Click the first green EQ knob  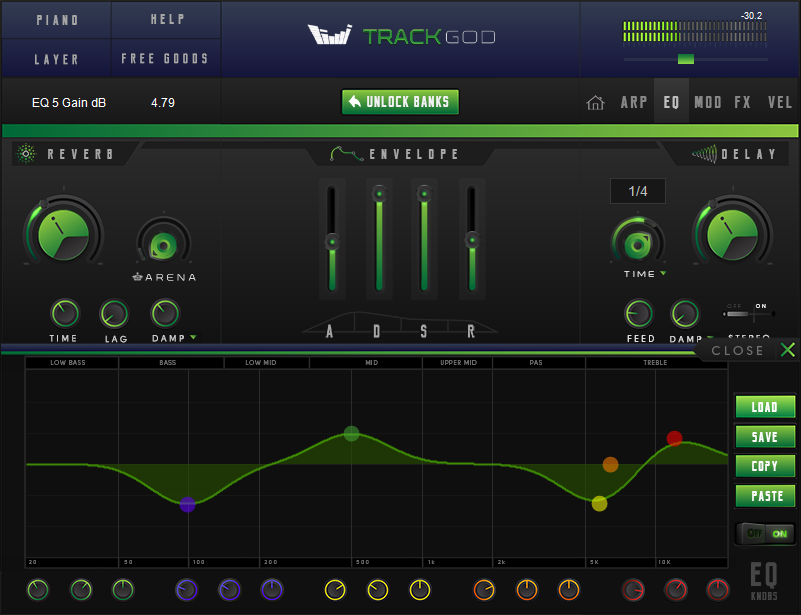[x=38, y=590]
